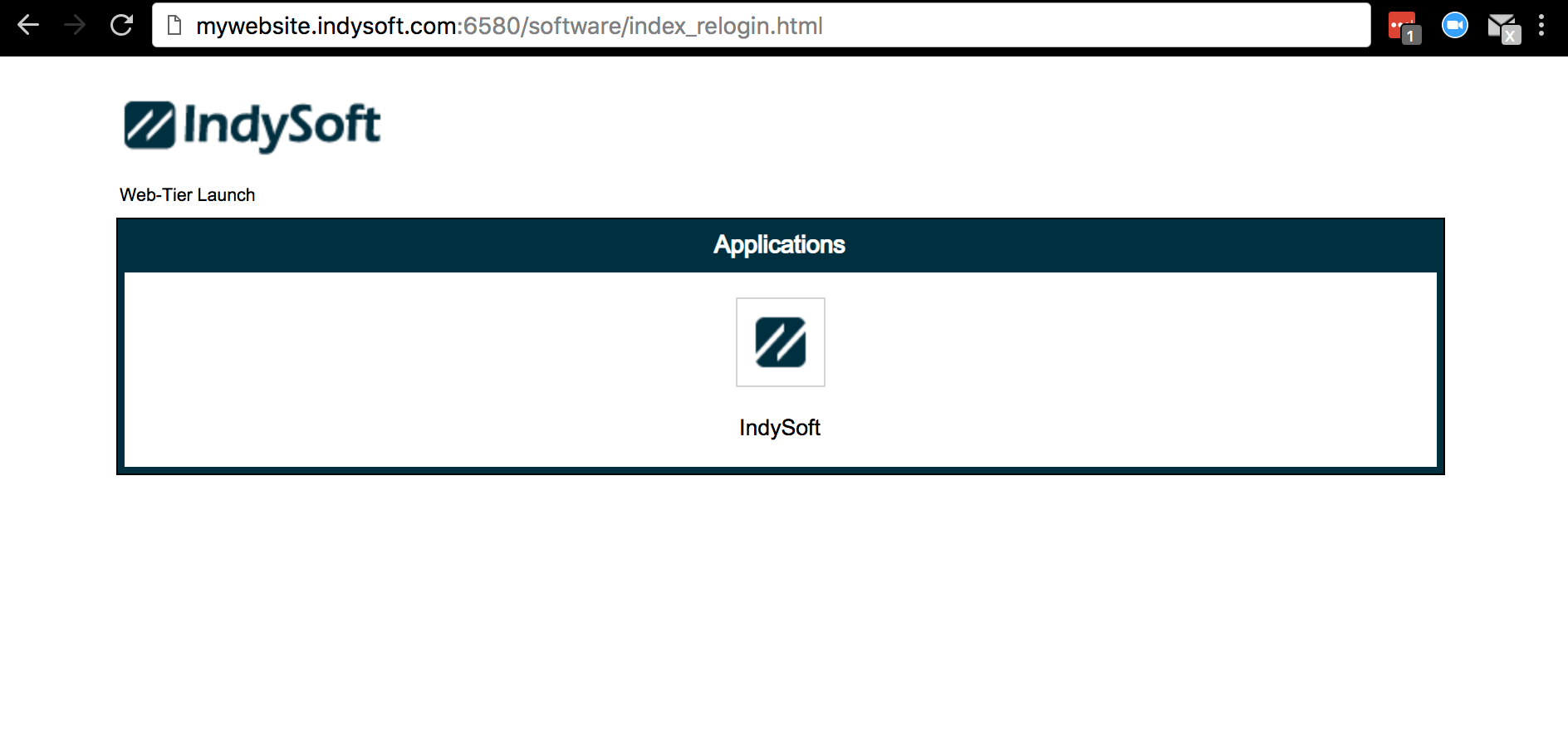The width and height of the screenshot is (1568, 736).
Task: Click the IndySoft label under the app icon
Action: [x=779, y=428]
